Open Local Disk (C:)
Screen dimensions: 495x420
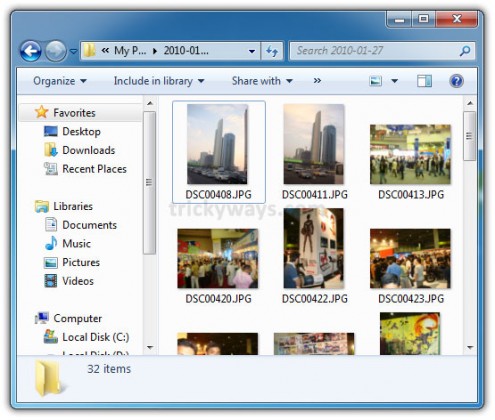click(96, 337)
